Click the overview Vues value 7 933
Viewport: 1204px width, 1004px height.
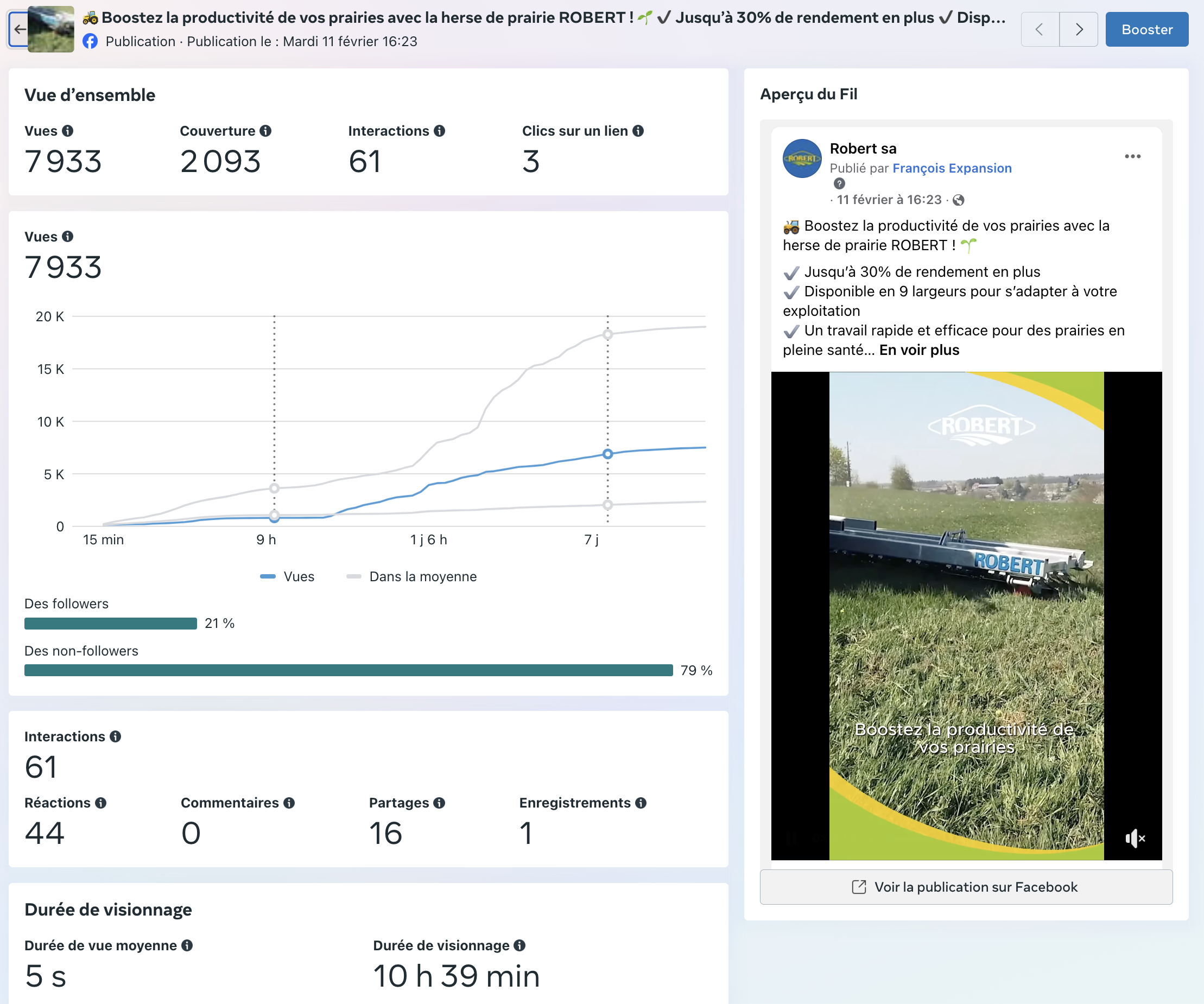tap(63, 162)
